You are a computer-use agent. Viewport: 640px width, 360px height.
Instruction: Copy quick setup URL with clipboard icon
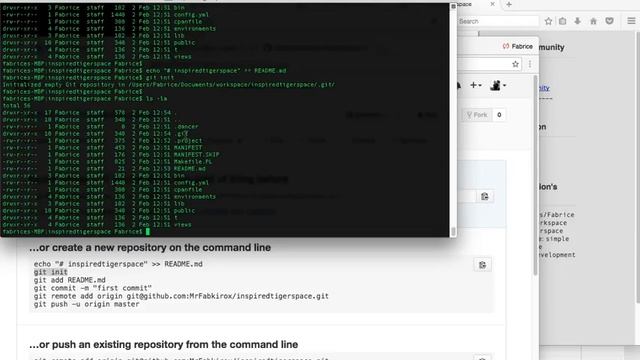[x=484, y=196]
